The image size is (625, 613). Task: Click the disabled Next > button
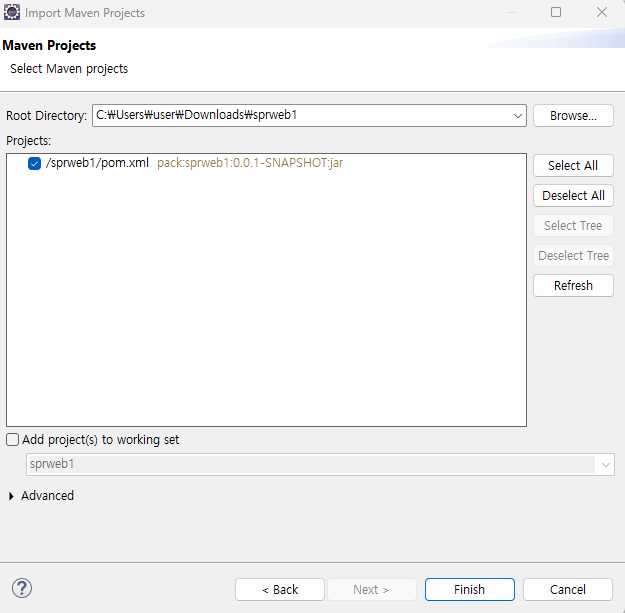(371, 589)
